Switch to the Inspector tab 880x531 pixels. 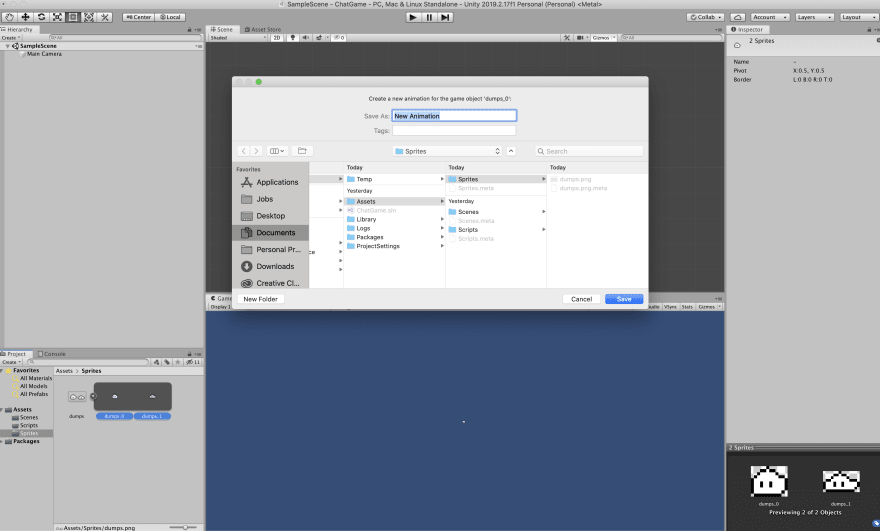click(x=747, y=29)
